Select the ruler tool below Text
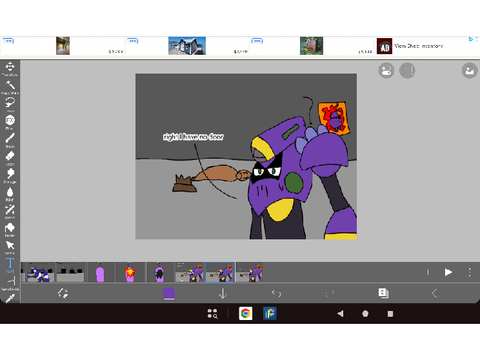Viewport: 480px width, 360px height. coord(10,283)
